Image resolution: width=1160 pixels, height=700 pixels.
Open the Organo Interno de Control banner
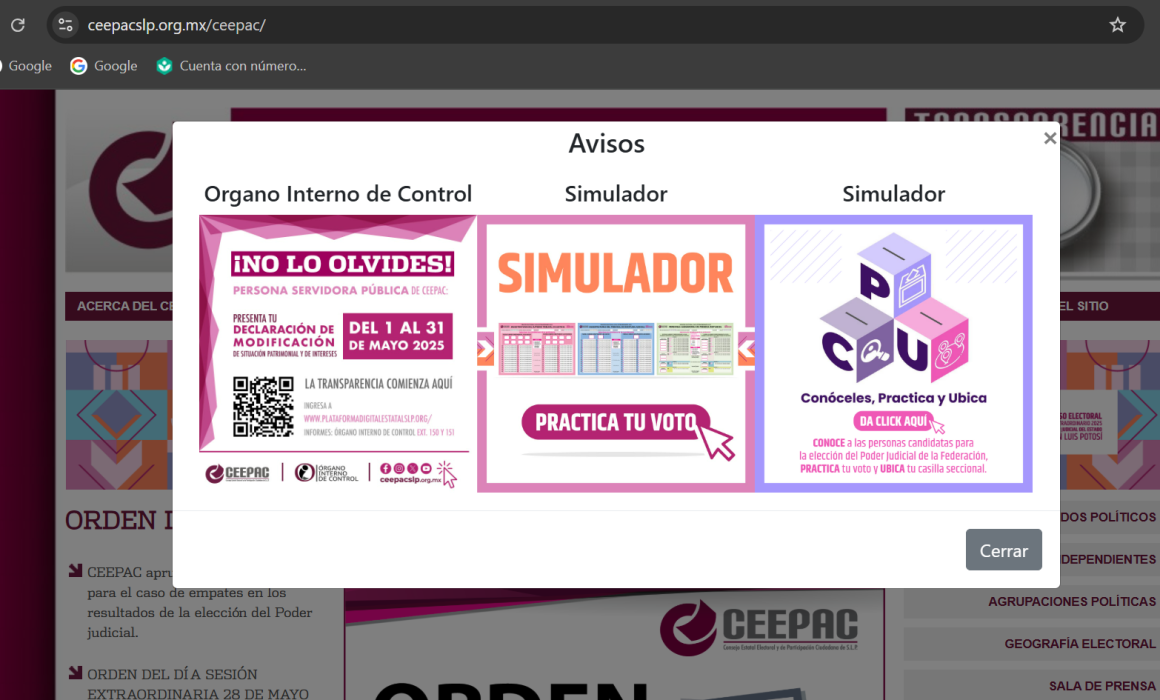pos(338,354)
